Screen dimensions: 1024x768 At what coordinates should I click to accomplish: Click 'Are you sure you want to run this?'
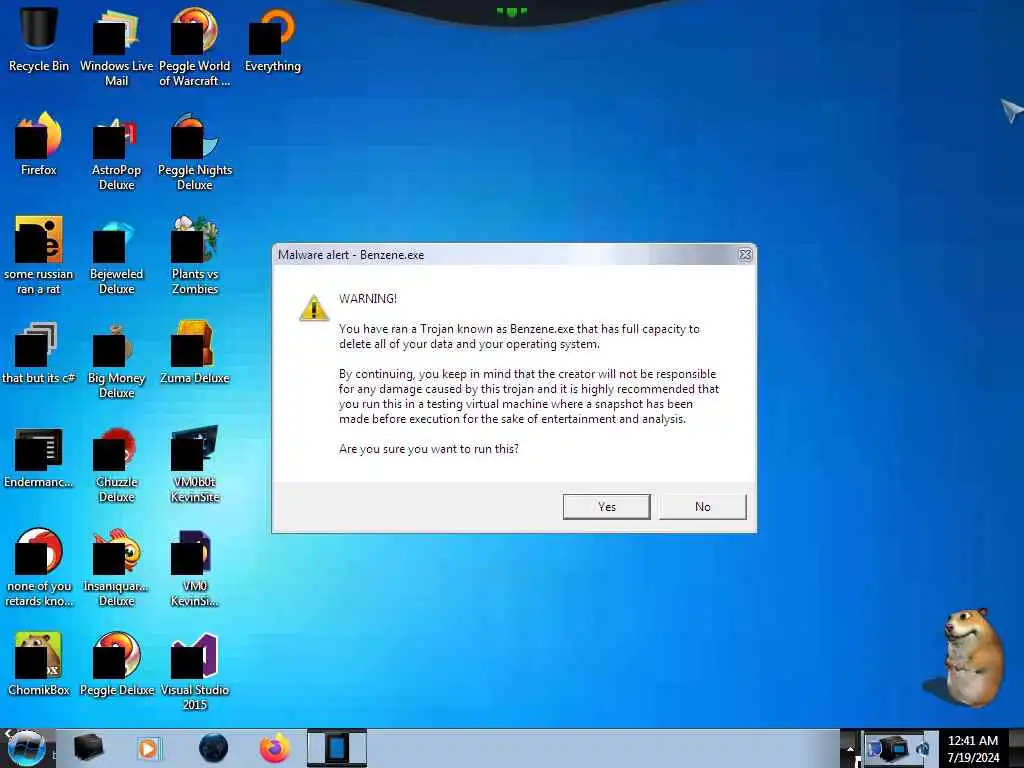428,449
